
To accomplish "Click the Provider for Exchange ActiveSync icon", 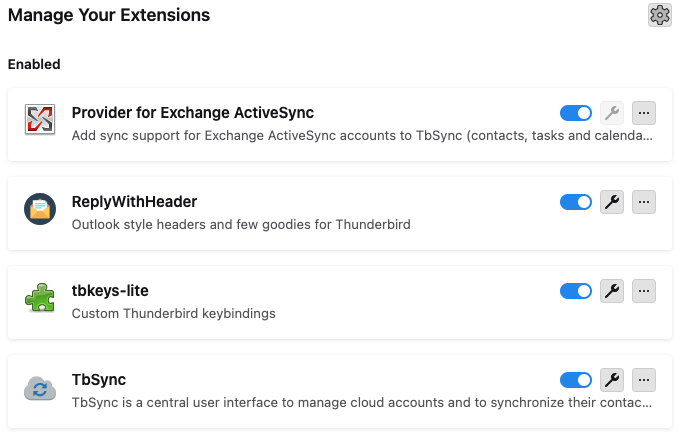I will click(x=40, y=121).
